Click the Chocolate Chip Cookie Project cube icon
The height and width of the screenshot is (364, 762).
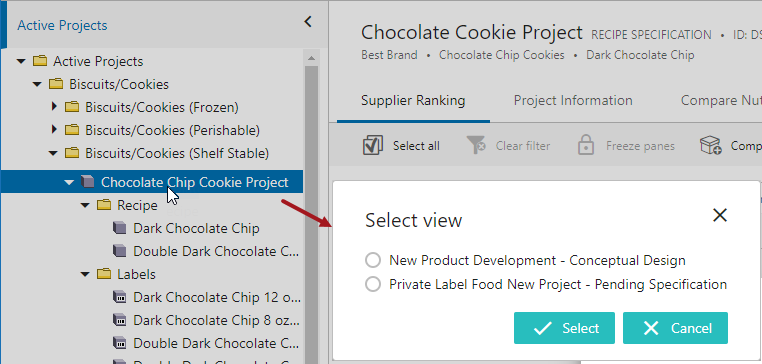click(x=87, y=182)
